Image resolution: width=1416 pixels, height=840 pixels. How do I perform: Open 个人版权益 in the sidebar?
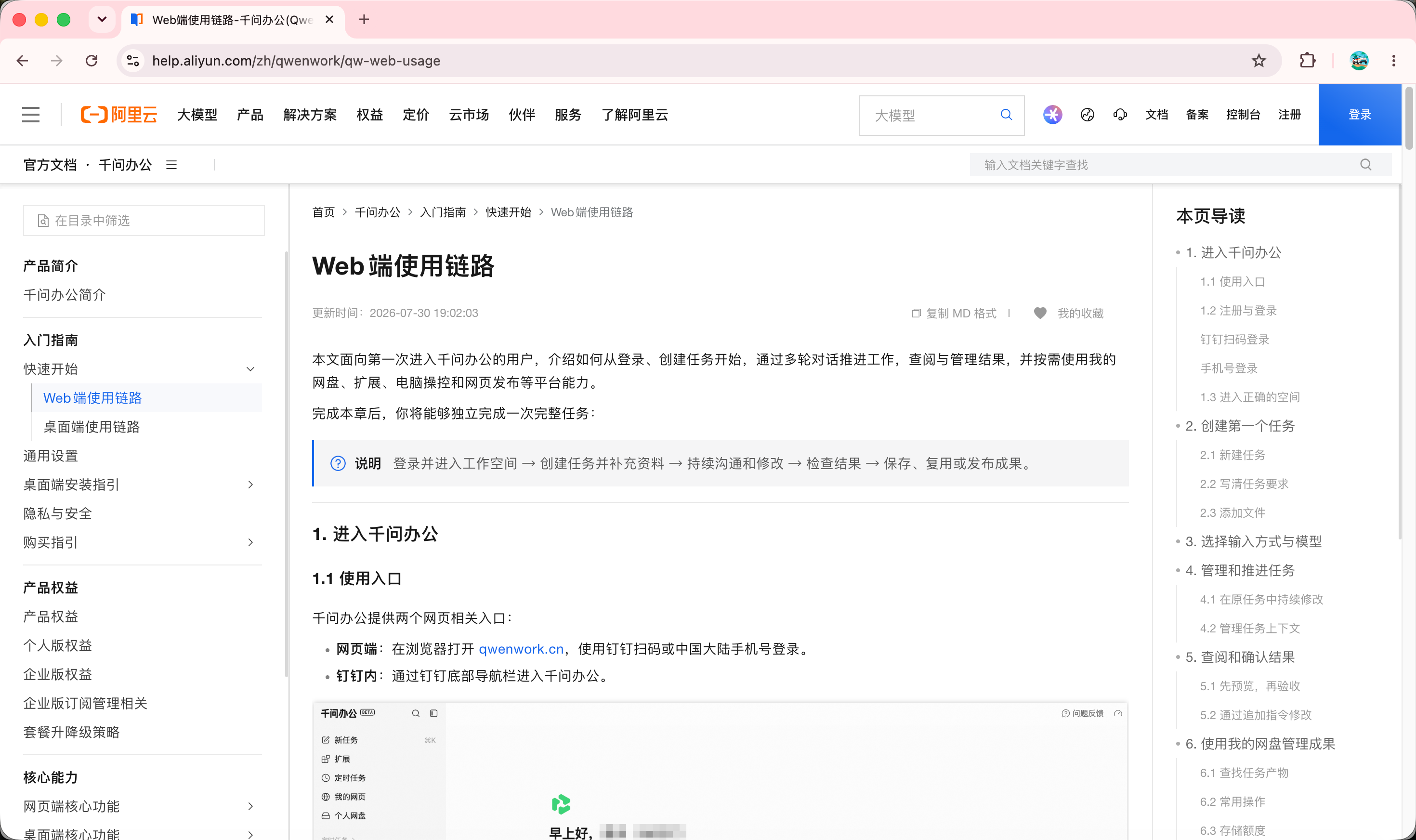coord(58,645)
